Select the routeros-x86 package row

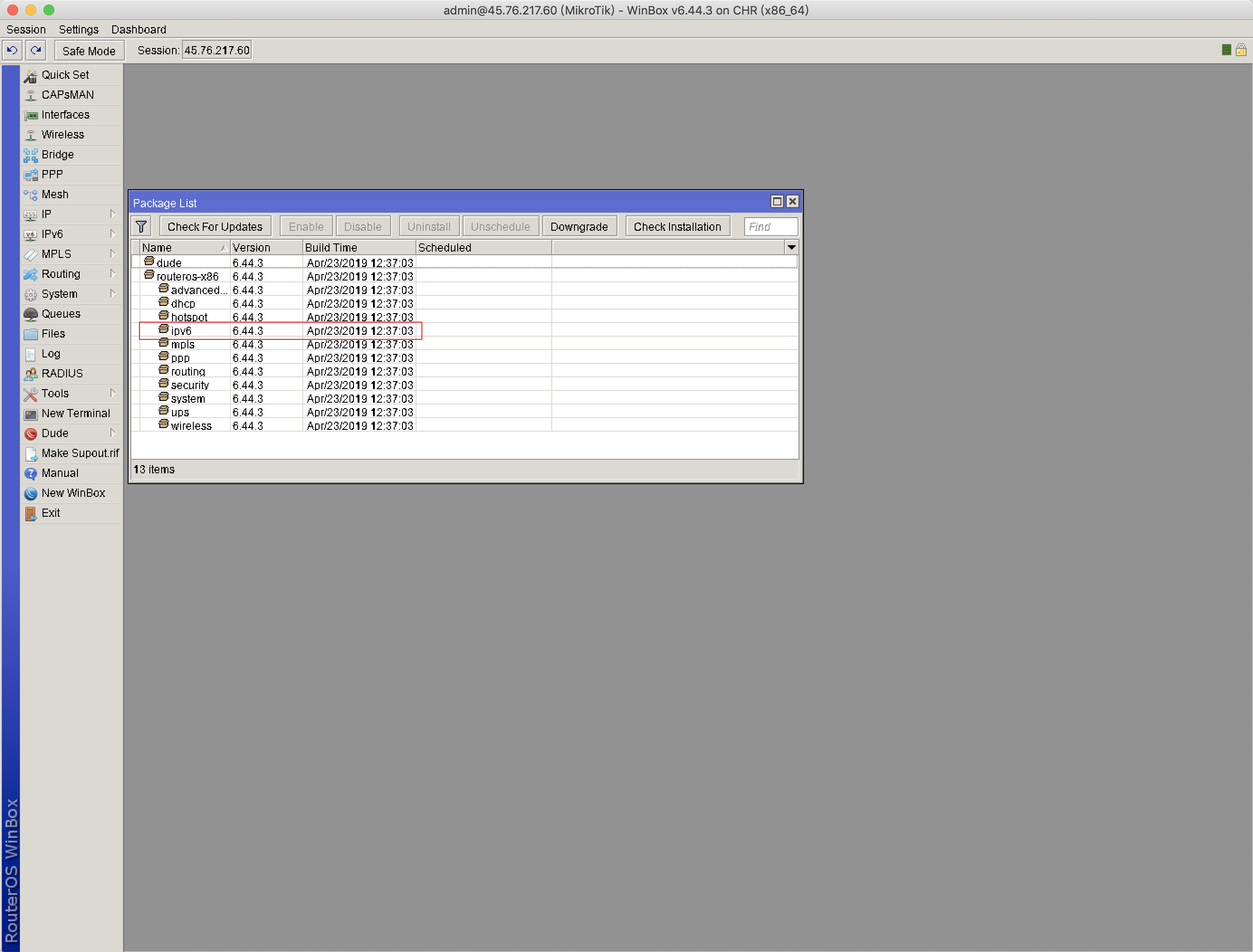coord(464,276)
